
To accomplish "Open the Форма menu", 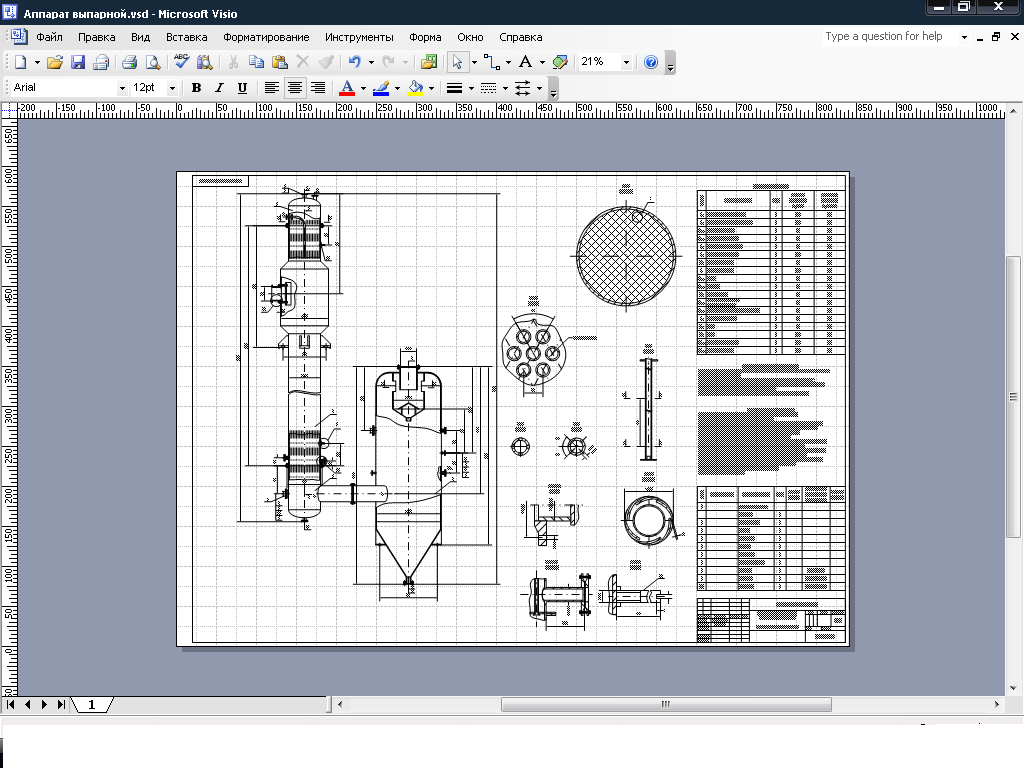I will [x=425, y=37].
